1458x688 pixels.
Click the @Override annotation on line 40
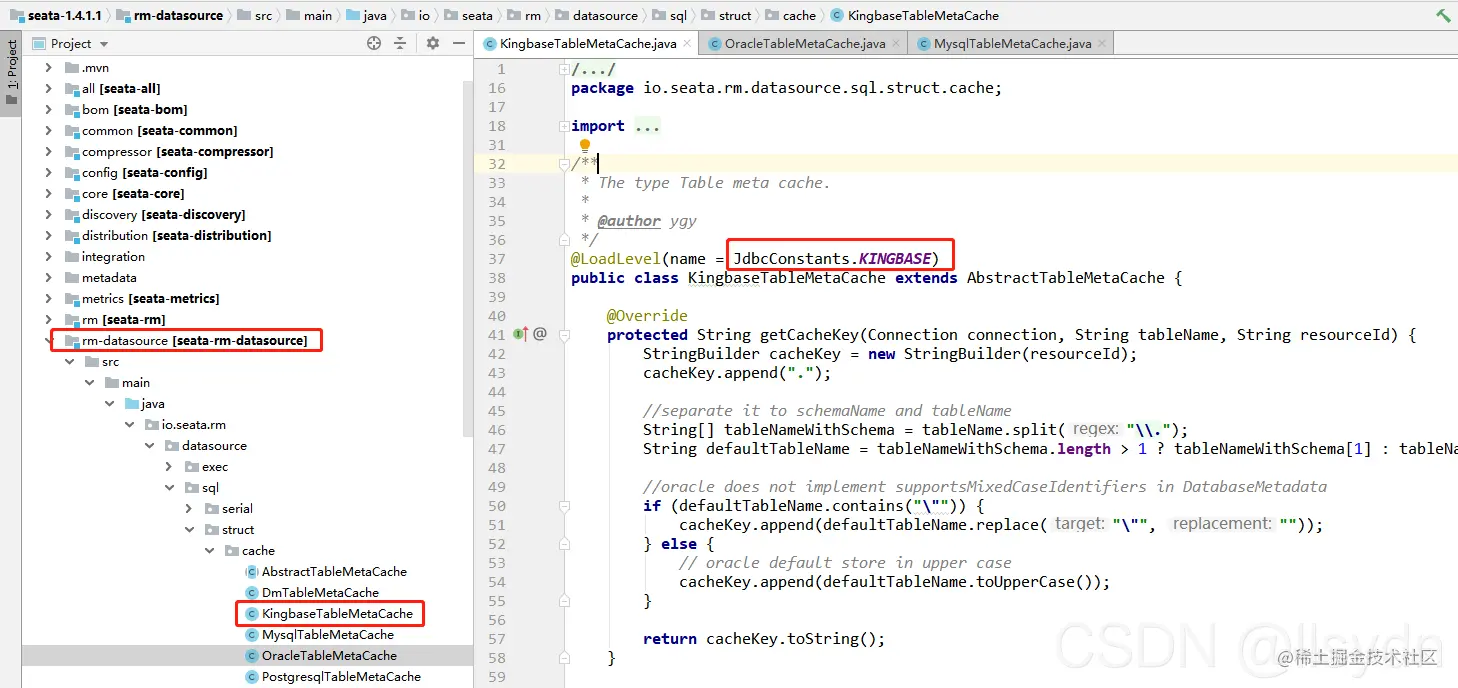[x=647, y=316]
